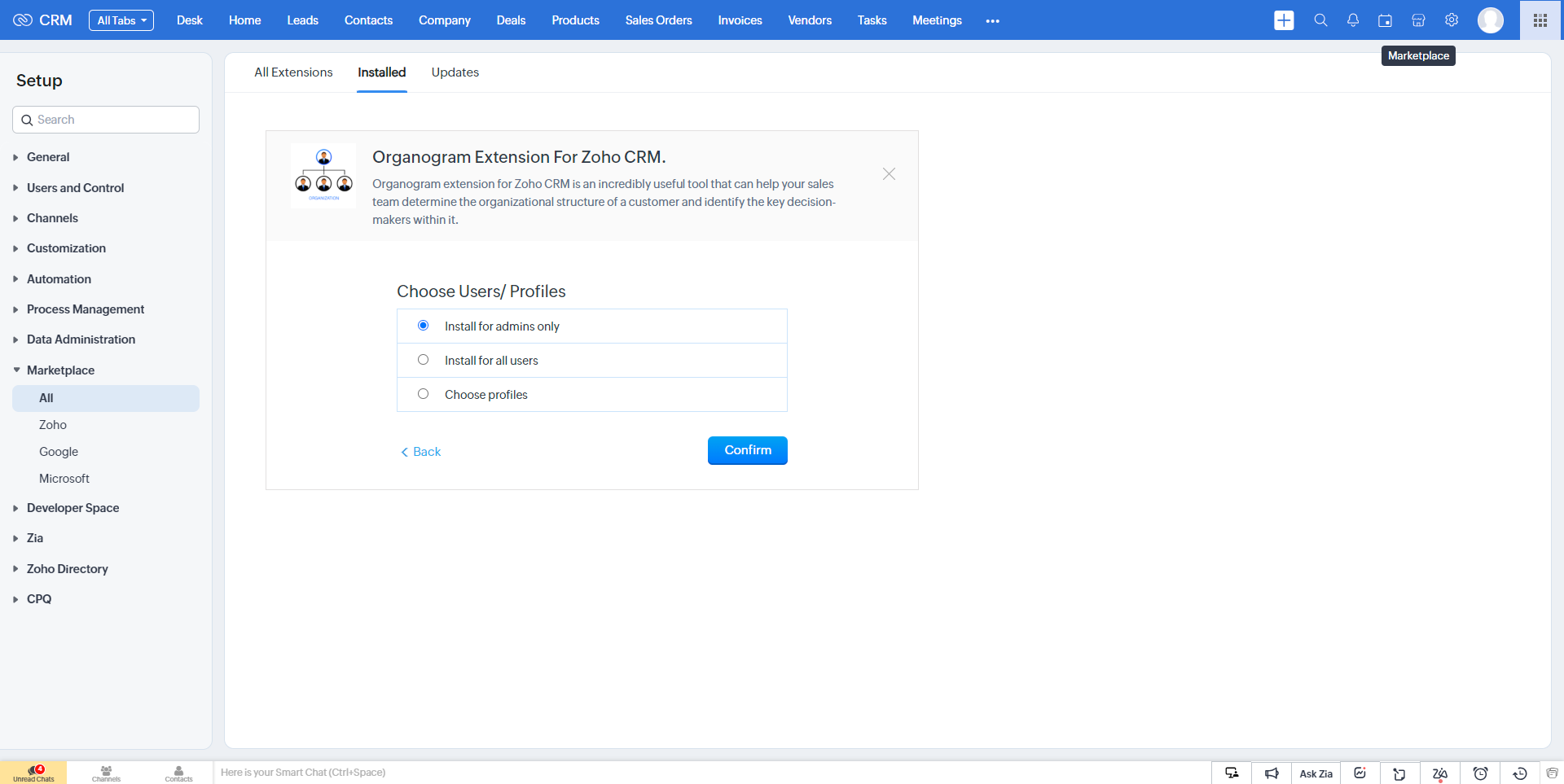The image size is (1564, 784).
Task: Open the recent items history clock icon
Action: (x=1520, y=773)
